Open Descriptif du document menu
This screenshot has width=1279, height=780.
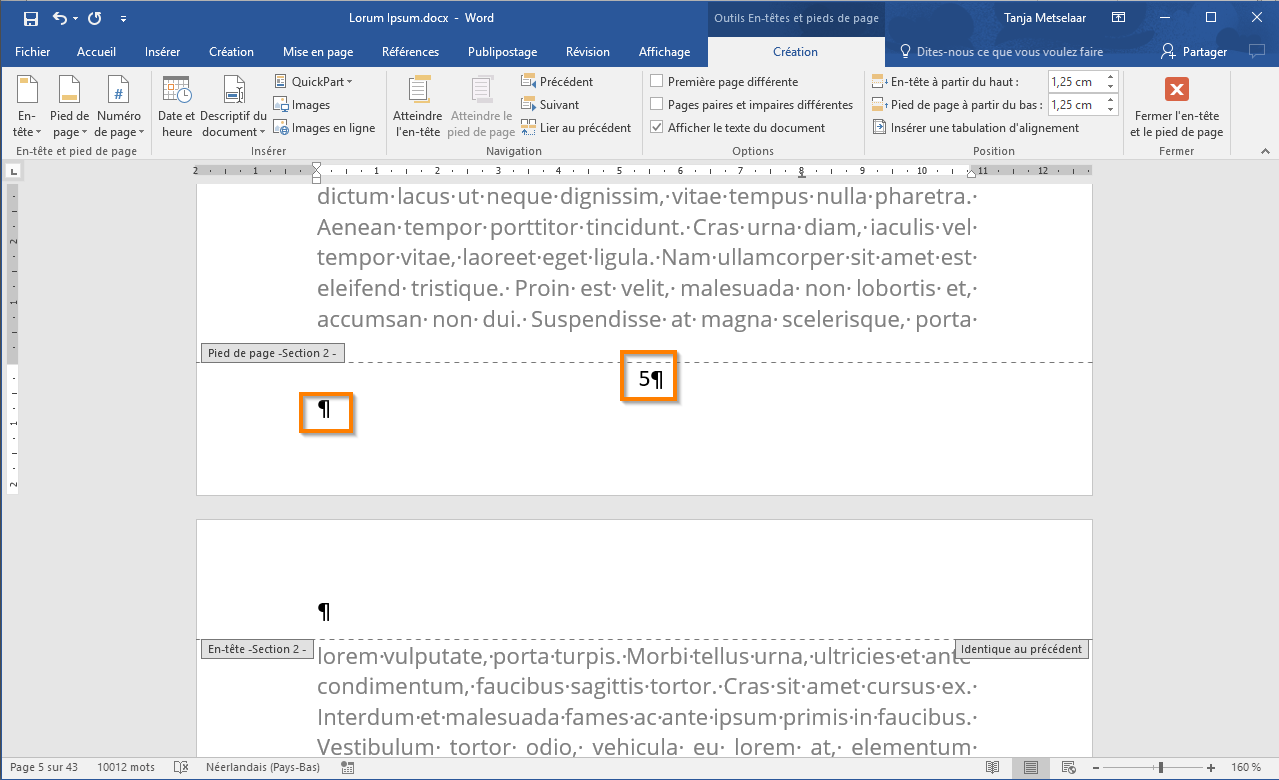233,106
